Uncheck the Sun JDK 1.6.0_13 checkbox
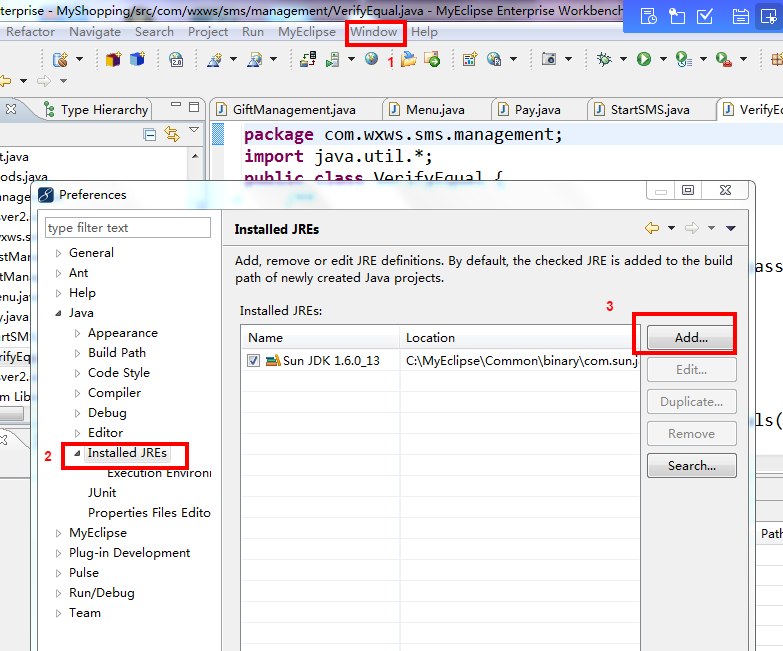The width and height of the screenshot is (783, 651). click(x=254, y=361)
